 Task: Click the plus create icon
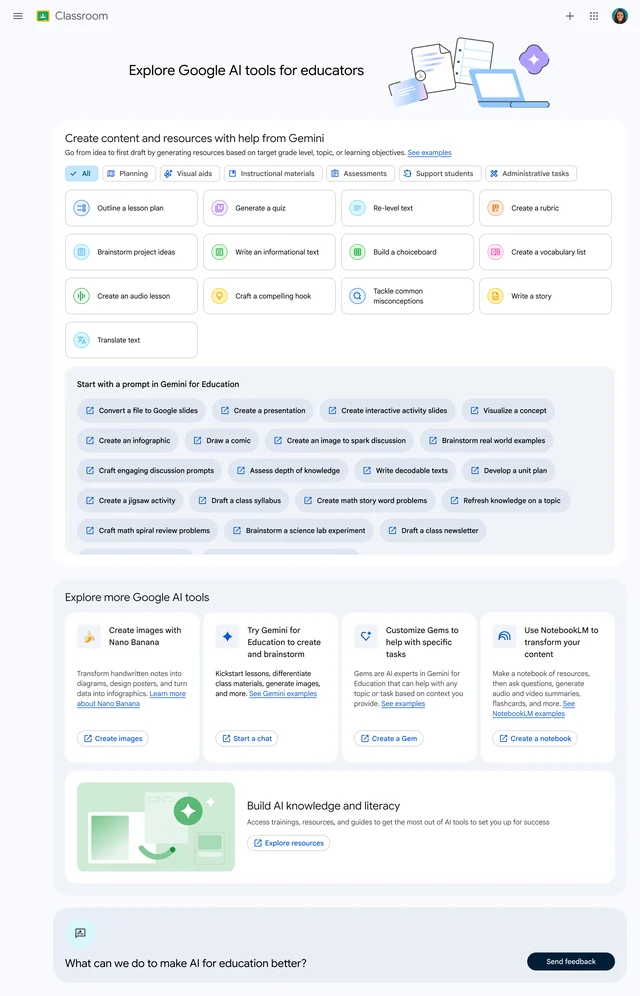coord(570,16)
